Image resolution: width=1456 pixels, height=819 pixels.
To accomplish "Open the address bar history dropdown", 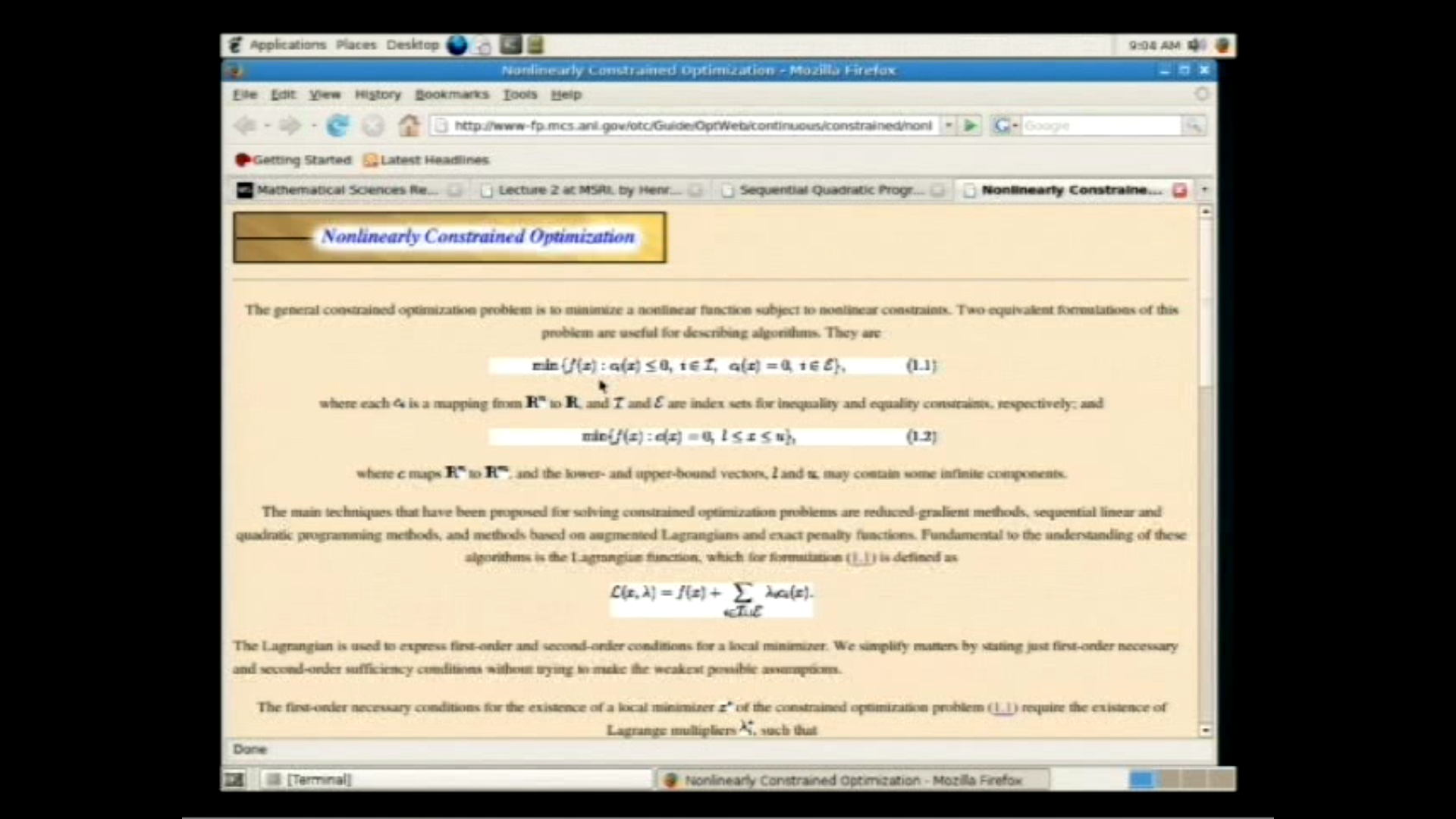I will [x=948, y=125].
